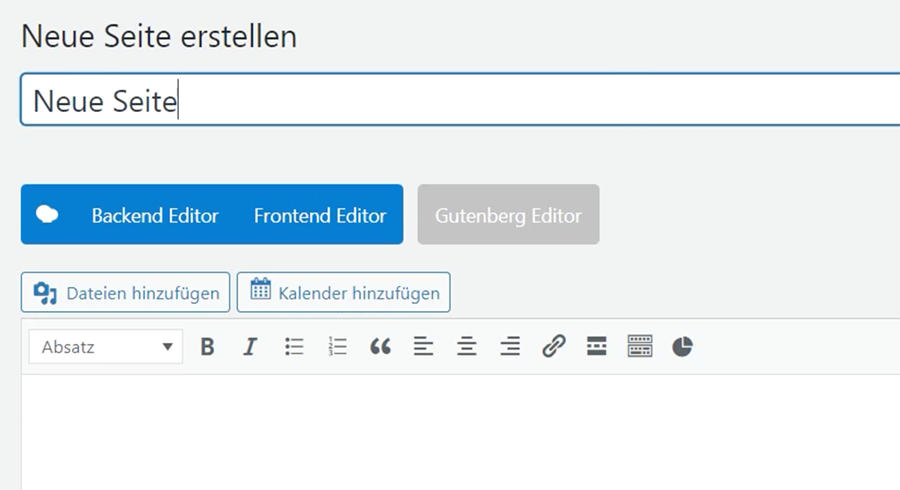Center align the text
Viewport: 900px width, 490px height.
coord(467,347)
